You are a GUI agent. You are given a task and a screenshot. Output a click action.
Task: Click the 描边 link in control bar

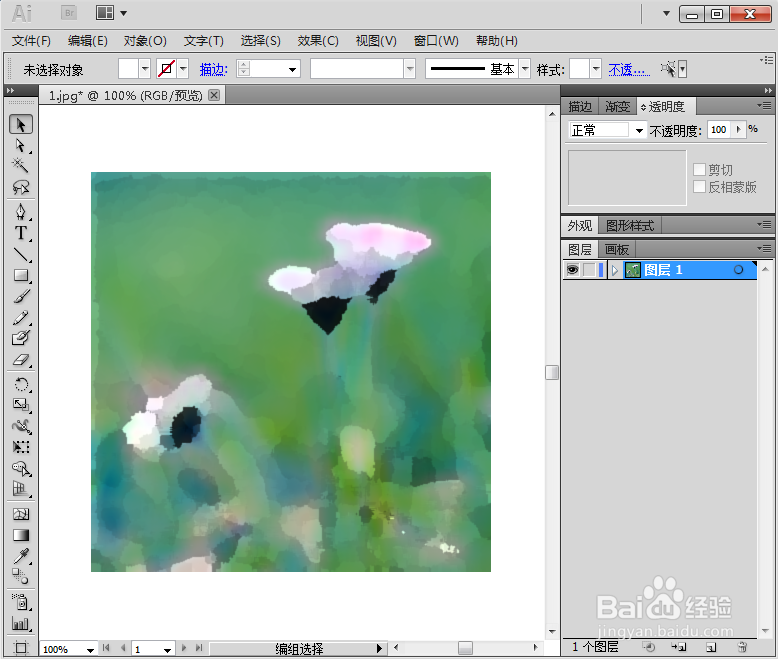(x=213, y=69)
